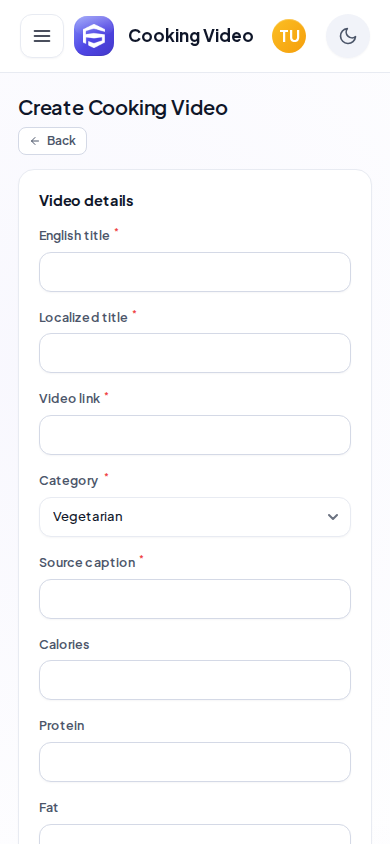Click into the Localized title field

[195, 353]
